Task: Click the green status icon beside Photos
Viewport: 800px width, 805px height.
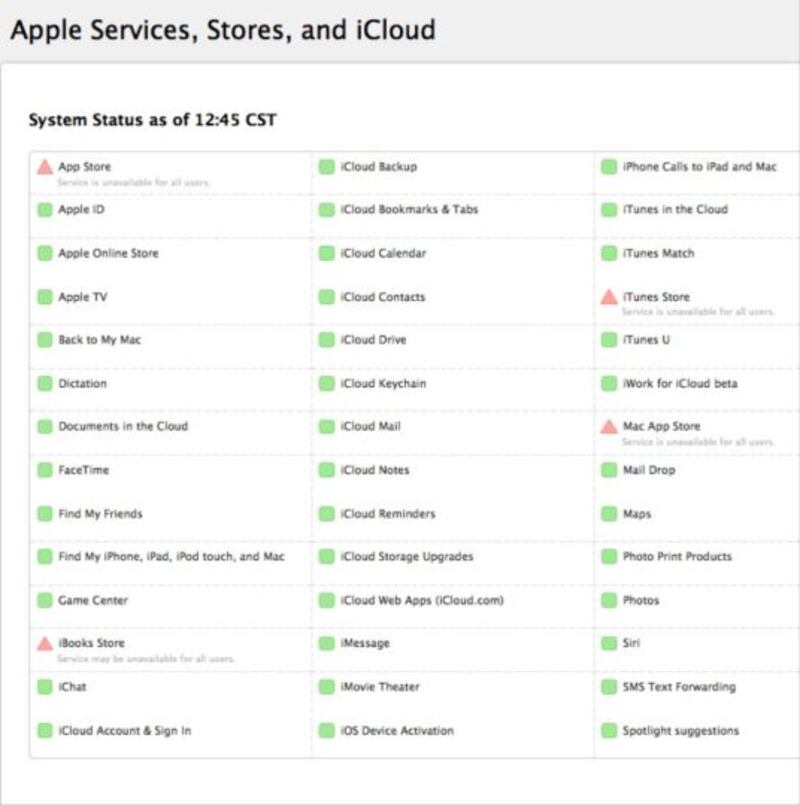Action: pos(609,600)
